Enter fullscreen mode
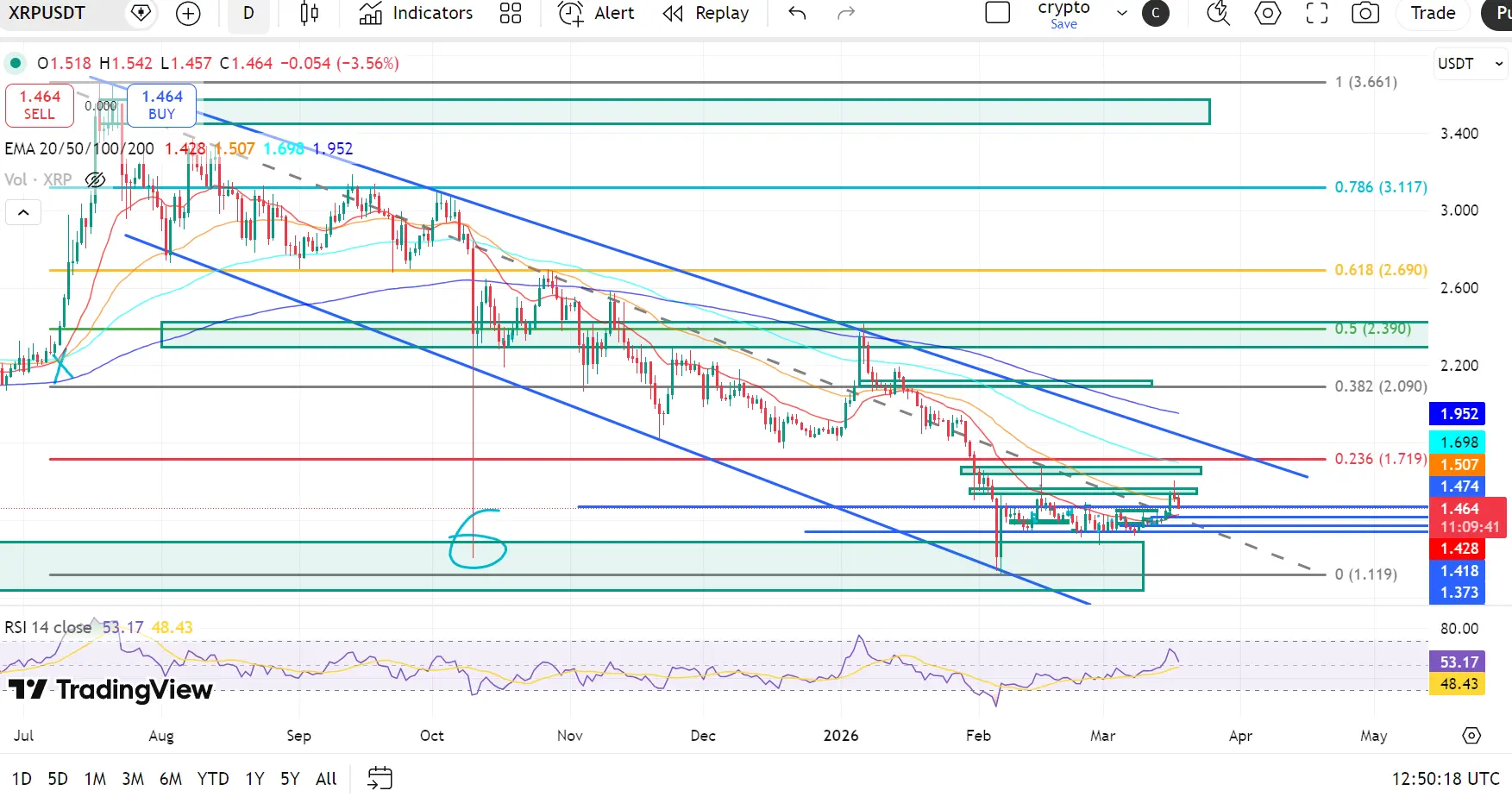 pos(1317,13)
